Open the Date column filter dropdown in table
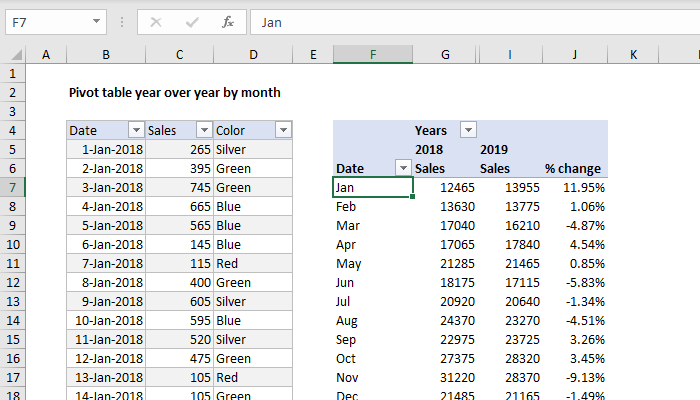This screenshot has height=400, width=700. [136, 130]
